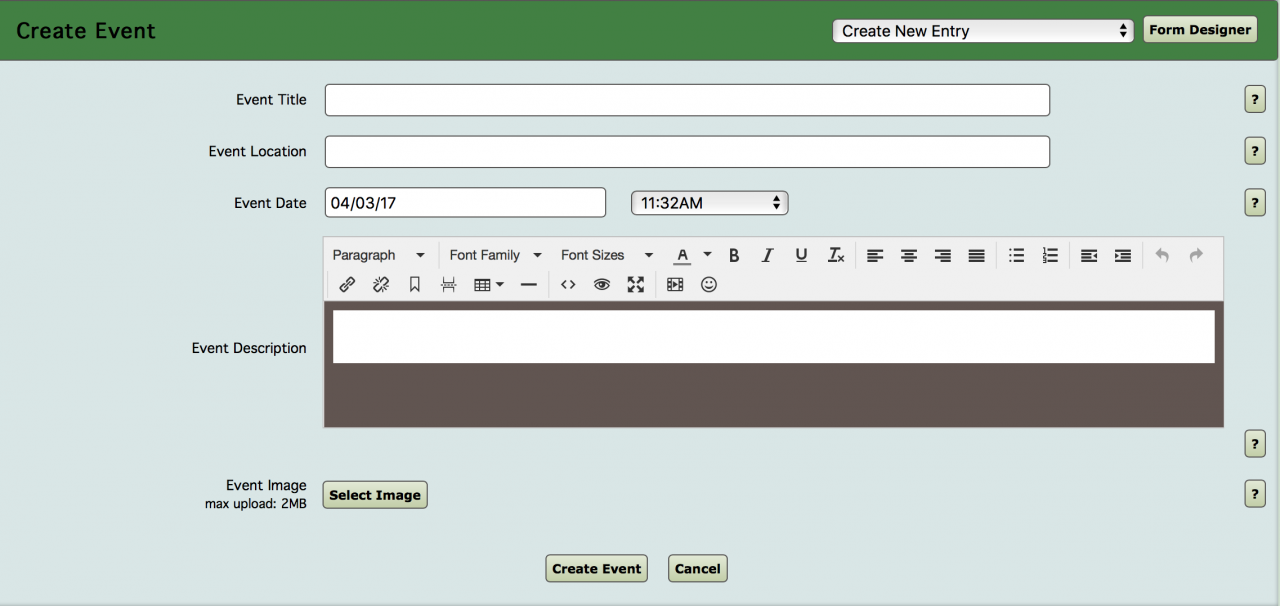This screenshot has width=1280, height=606.
Task: Open the emoticons smiley picker
Action: 709,285
